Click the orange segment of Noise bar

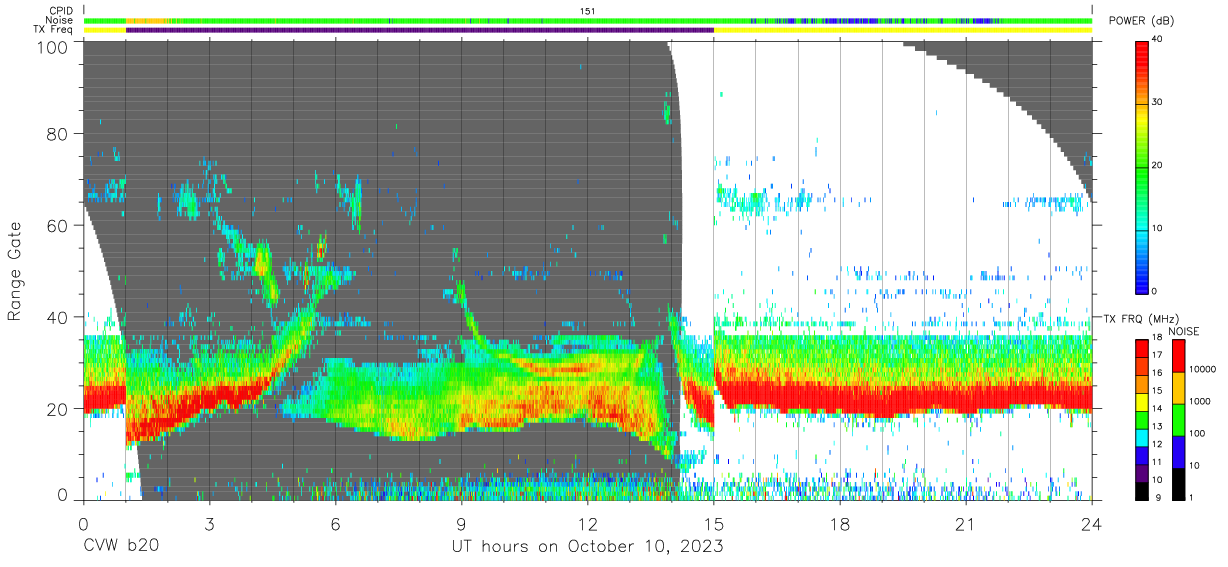pyautogui.click(x=148, y=20)
